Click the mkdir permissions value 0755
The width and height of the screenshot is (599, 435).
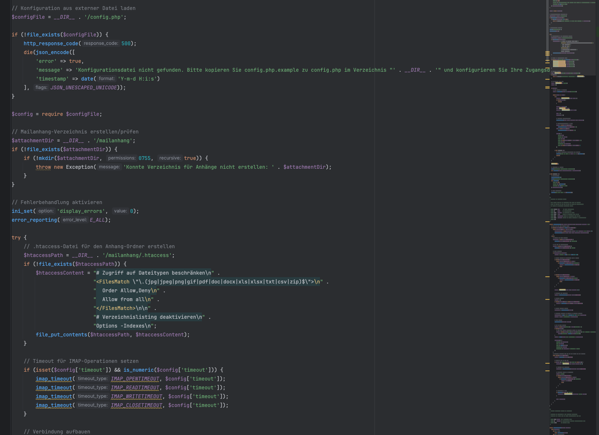144,158
